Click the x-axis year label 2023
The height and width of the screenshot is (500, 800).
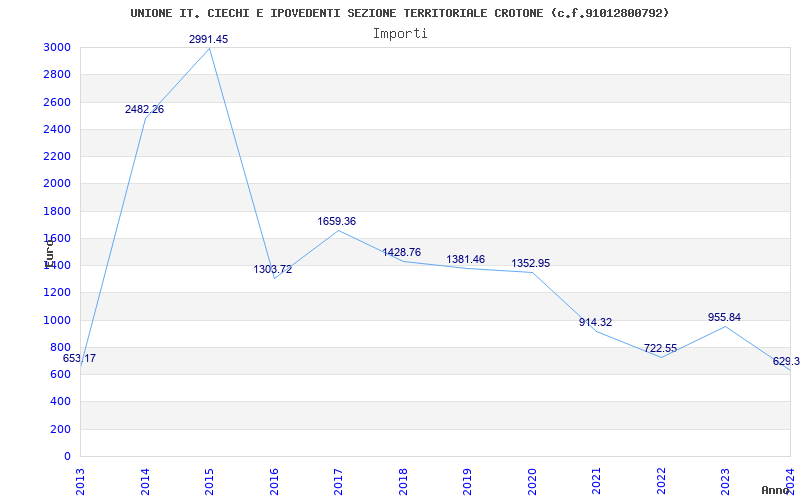[x=726, y=481]
